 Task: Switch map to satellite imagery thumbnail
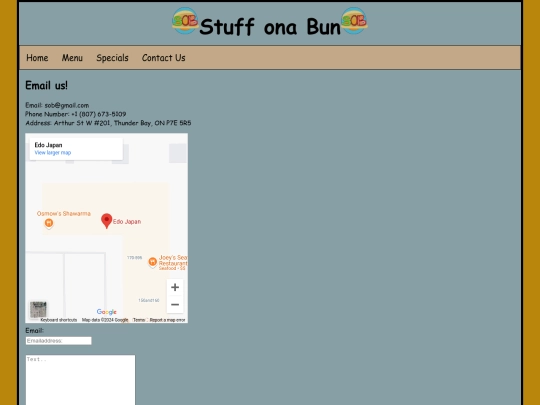tap(38, 309)
